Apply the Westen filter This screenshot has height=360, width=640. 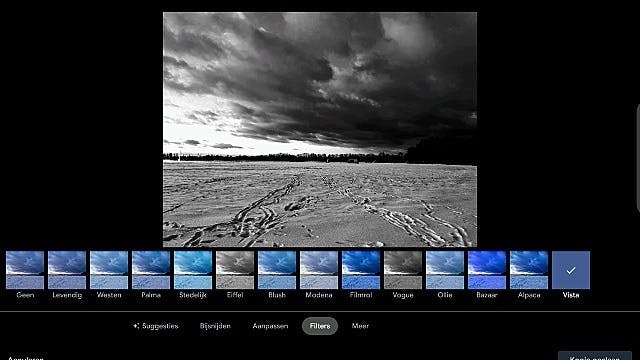click(x=109, y=270)
